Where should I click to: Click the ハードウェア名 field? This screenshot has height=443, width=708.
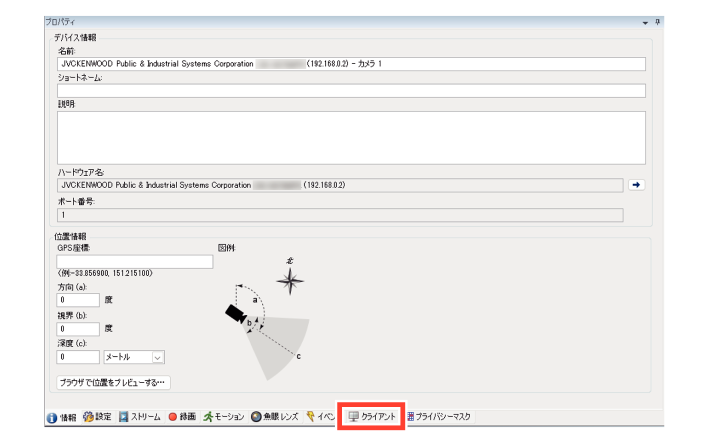340,185
